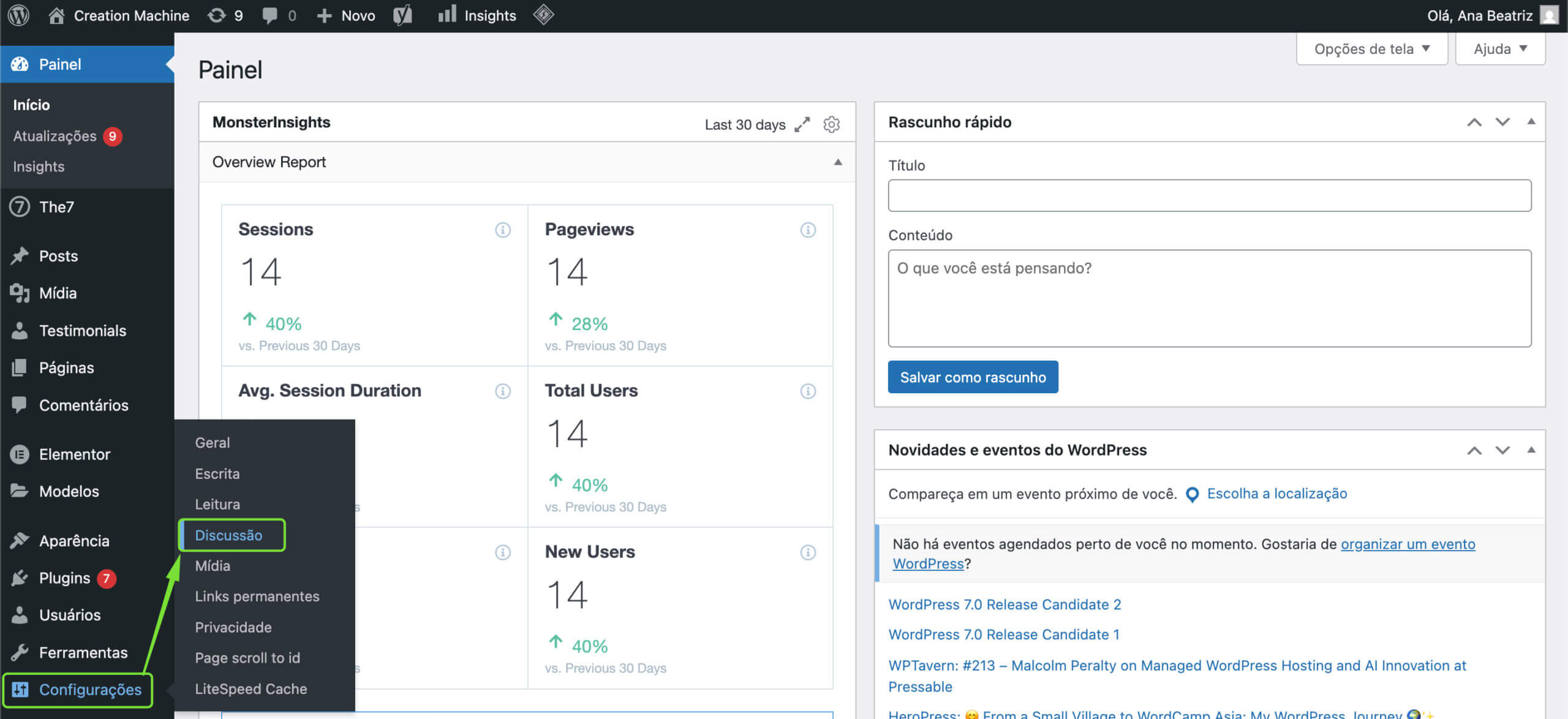Open the Yoast SEO icon in admin bar

click(402, 15)
